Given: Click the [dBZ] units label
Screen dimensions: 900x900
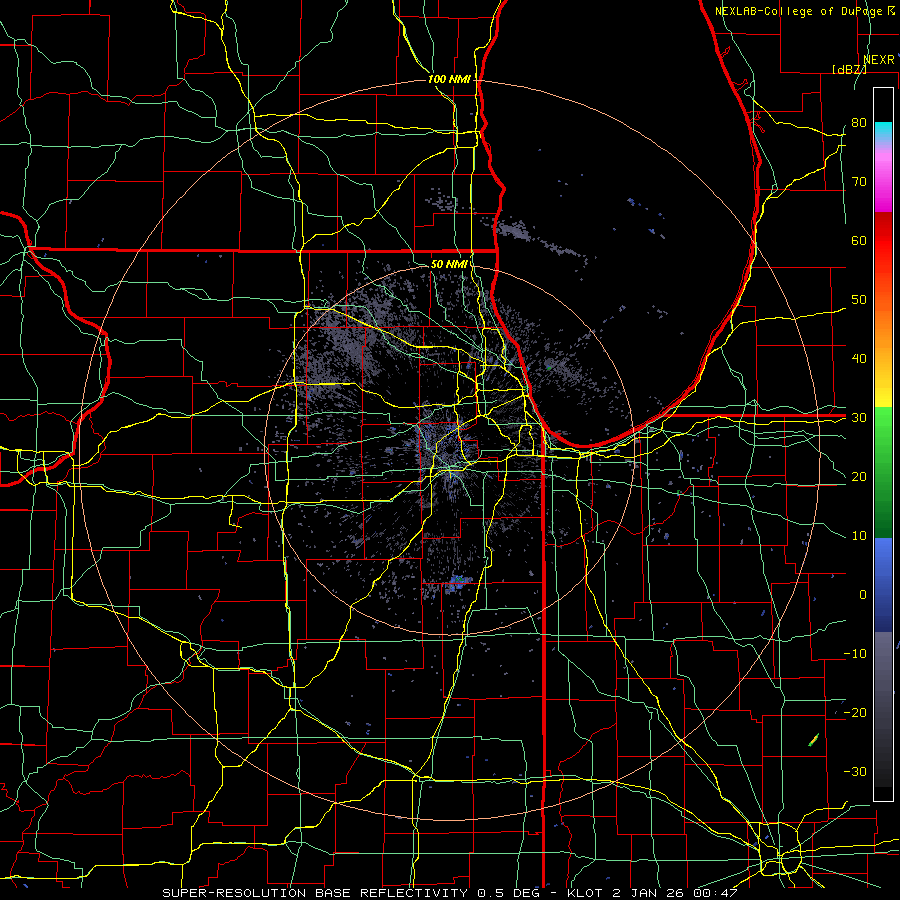Looking at the screenshot, I should pos(849,69).
